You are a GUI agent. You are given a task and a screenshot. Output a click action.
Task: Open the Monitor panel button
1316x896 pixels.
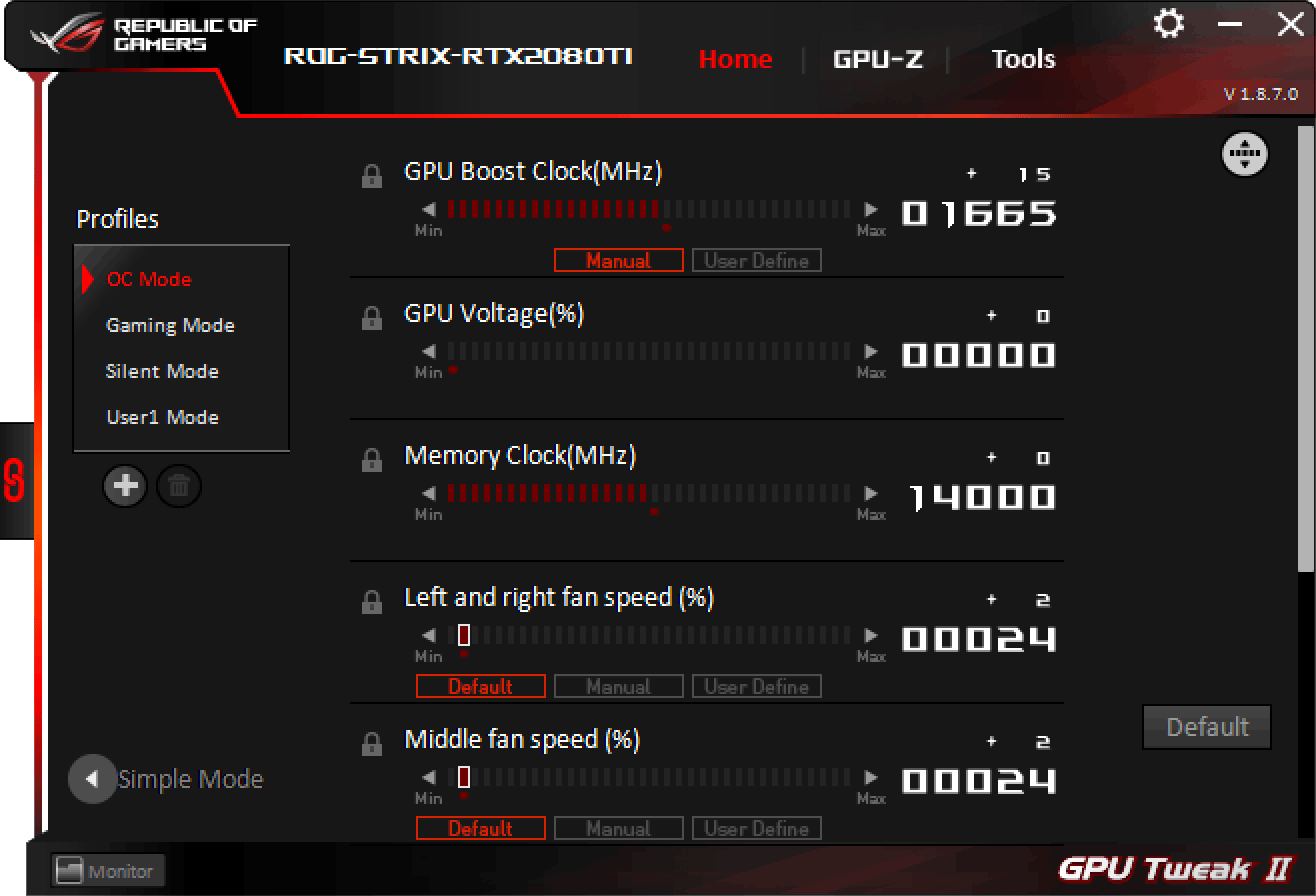pos(108,871)
